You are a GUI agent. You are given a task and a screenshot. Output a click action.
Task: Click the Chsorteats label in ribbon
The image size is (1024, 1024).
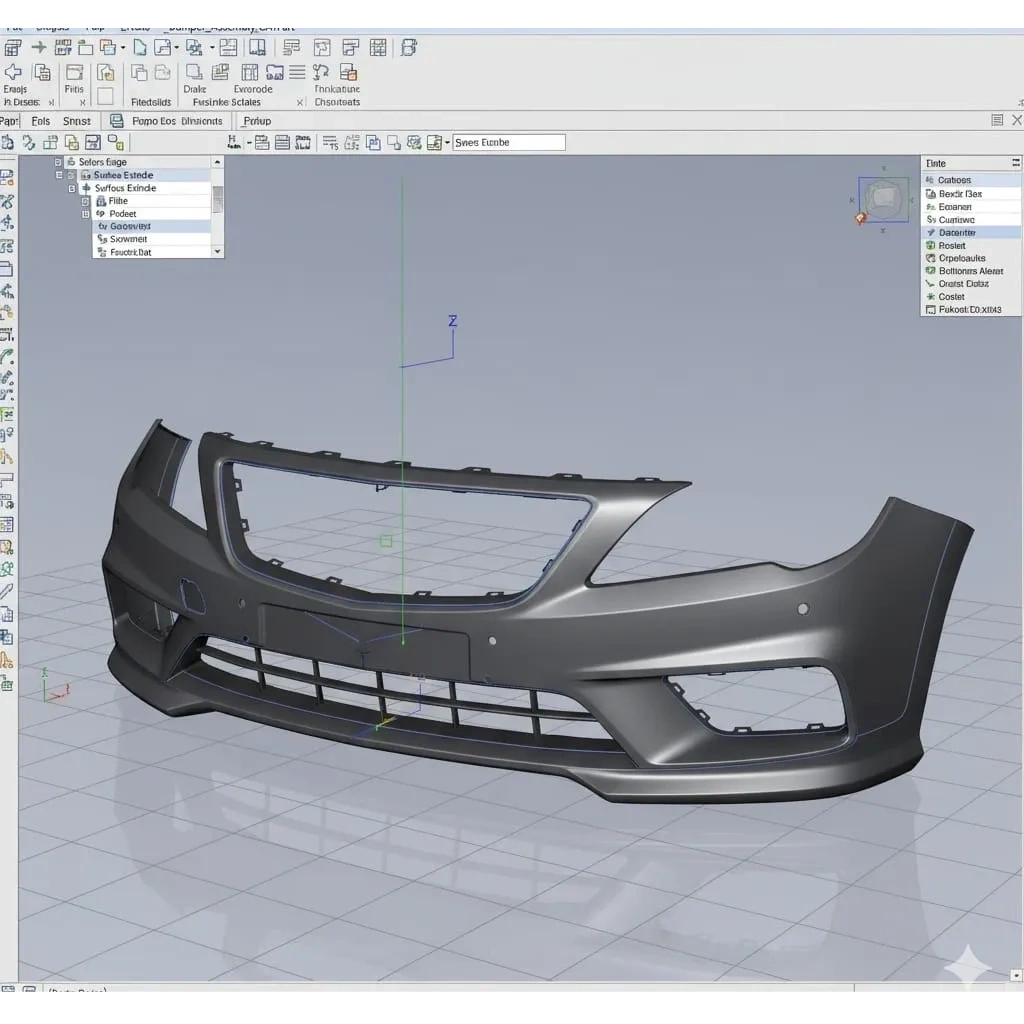point(337,102)
